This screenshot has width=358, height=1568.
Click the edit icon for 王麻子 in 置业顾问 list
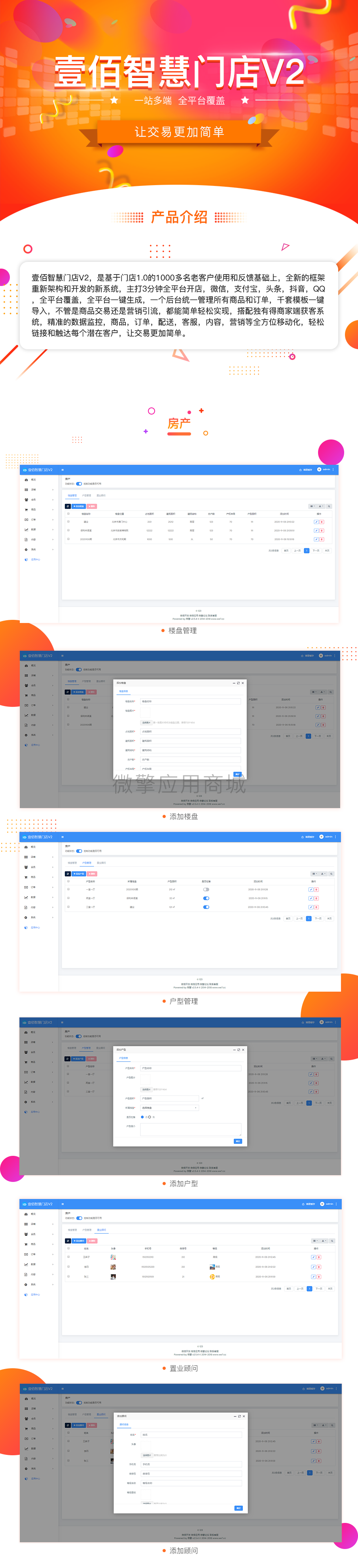point(314,1257)
